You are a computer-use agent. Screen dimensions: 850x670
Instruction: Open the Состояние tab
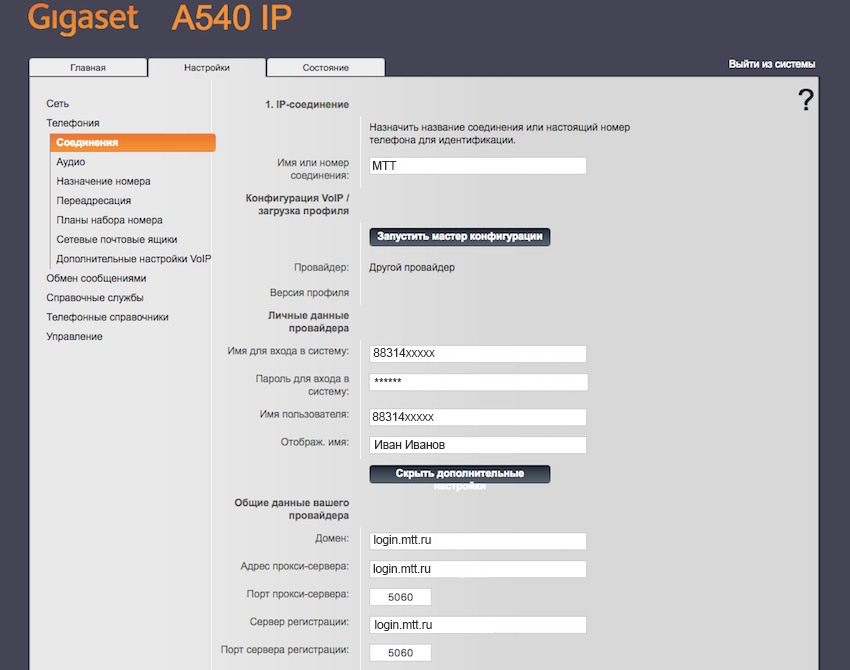326,68
